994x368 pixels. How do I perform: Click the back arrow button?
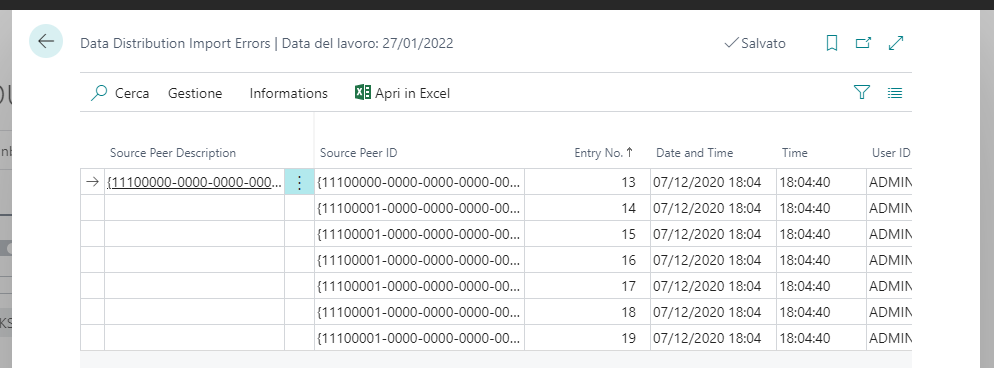click(46, 41)
